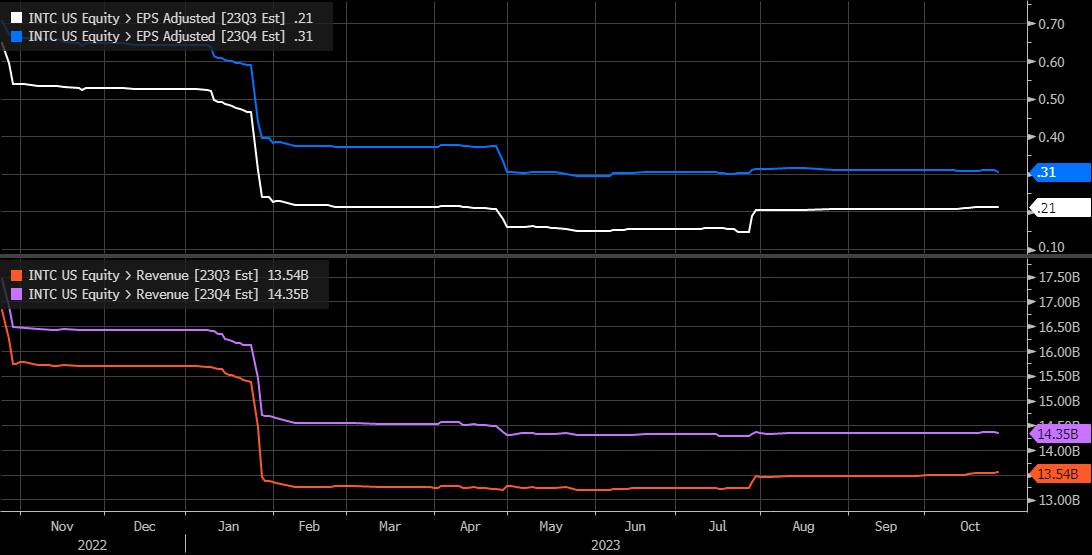Click the 0.70 y-axis label

coord(1050,24)
